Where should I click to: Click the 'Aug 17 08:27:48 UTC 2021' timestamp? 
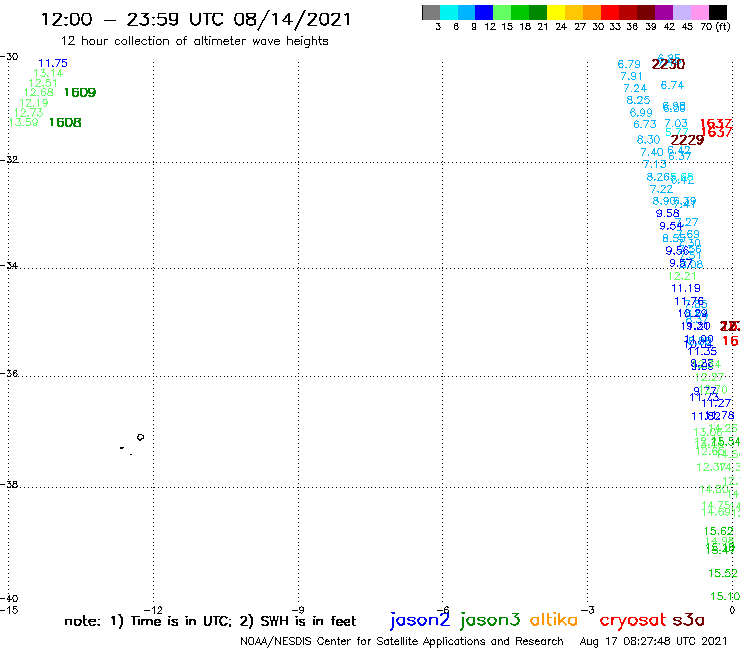(653, 641)
